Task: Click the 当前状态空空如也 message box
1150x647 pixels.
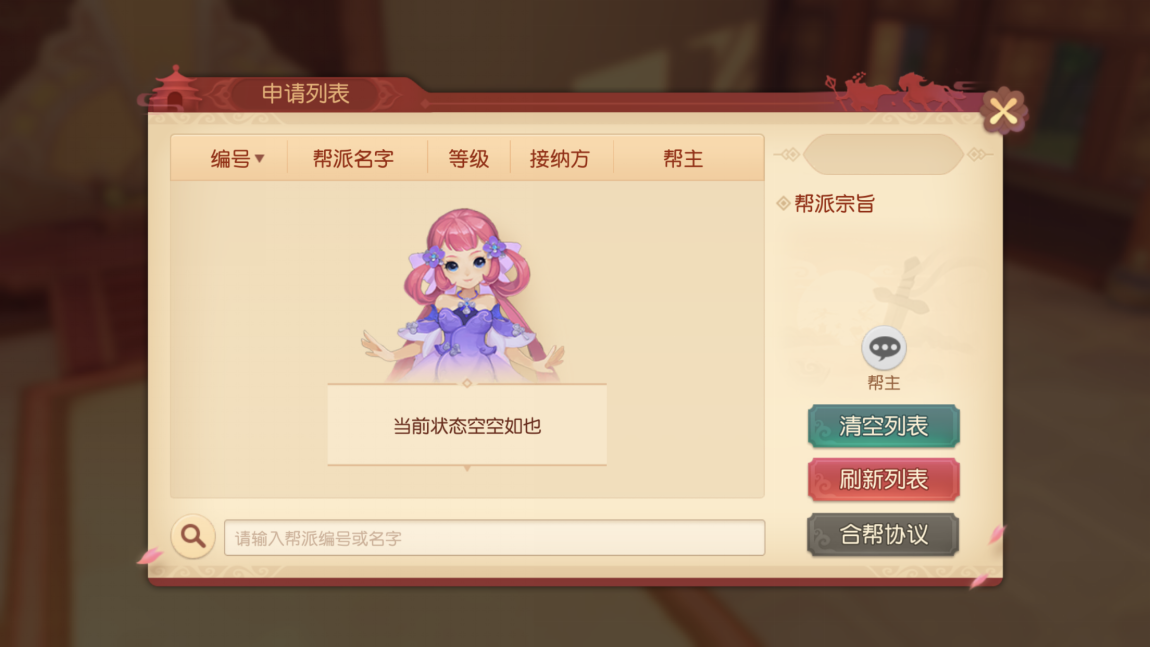Action: pyautogui.click(x=467, y=425)
